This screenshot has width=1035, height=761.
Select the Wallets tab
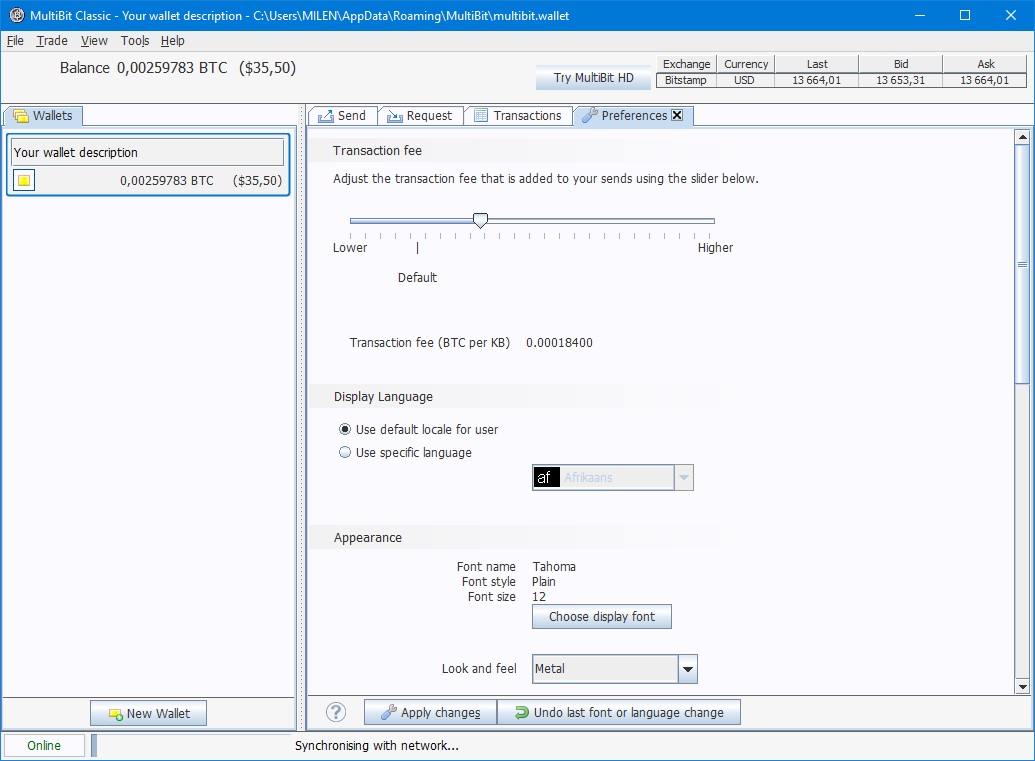[x=44, y=116]
